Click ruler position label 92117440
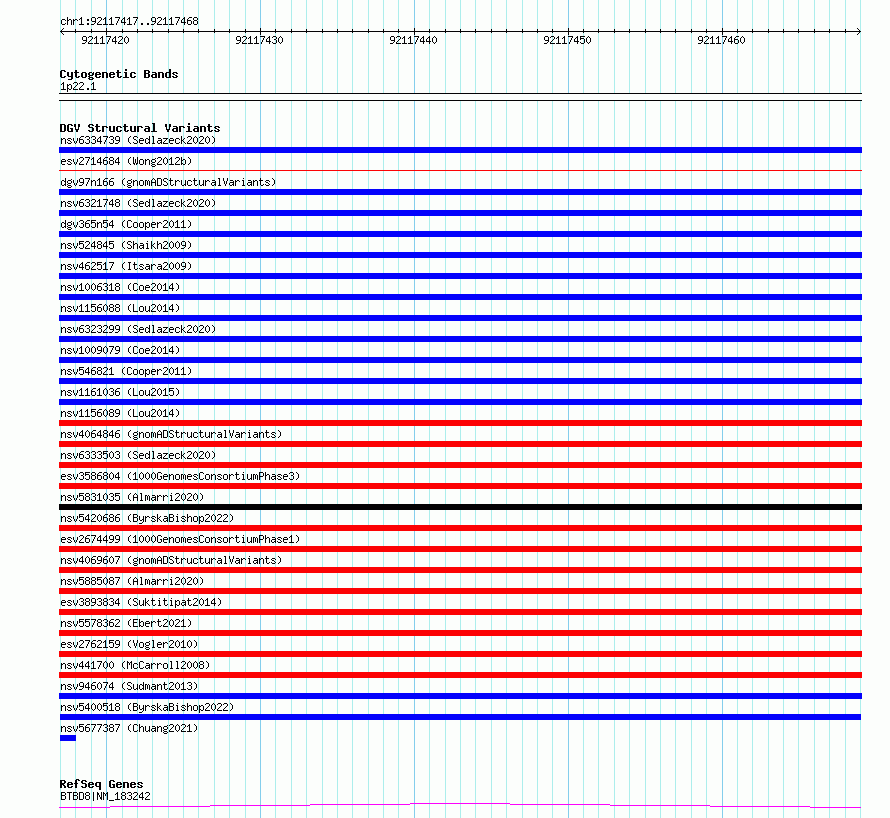This screenshot has width=890, height=818. [413, 40]
